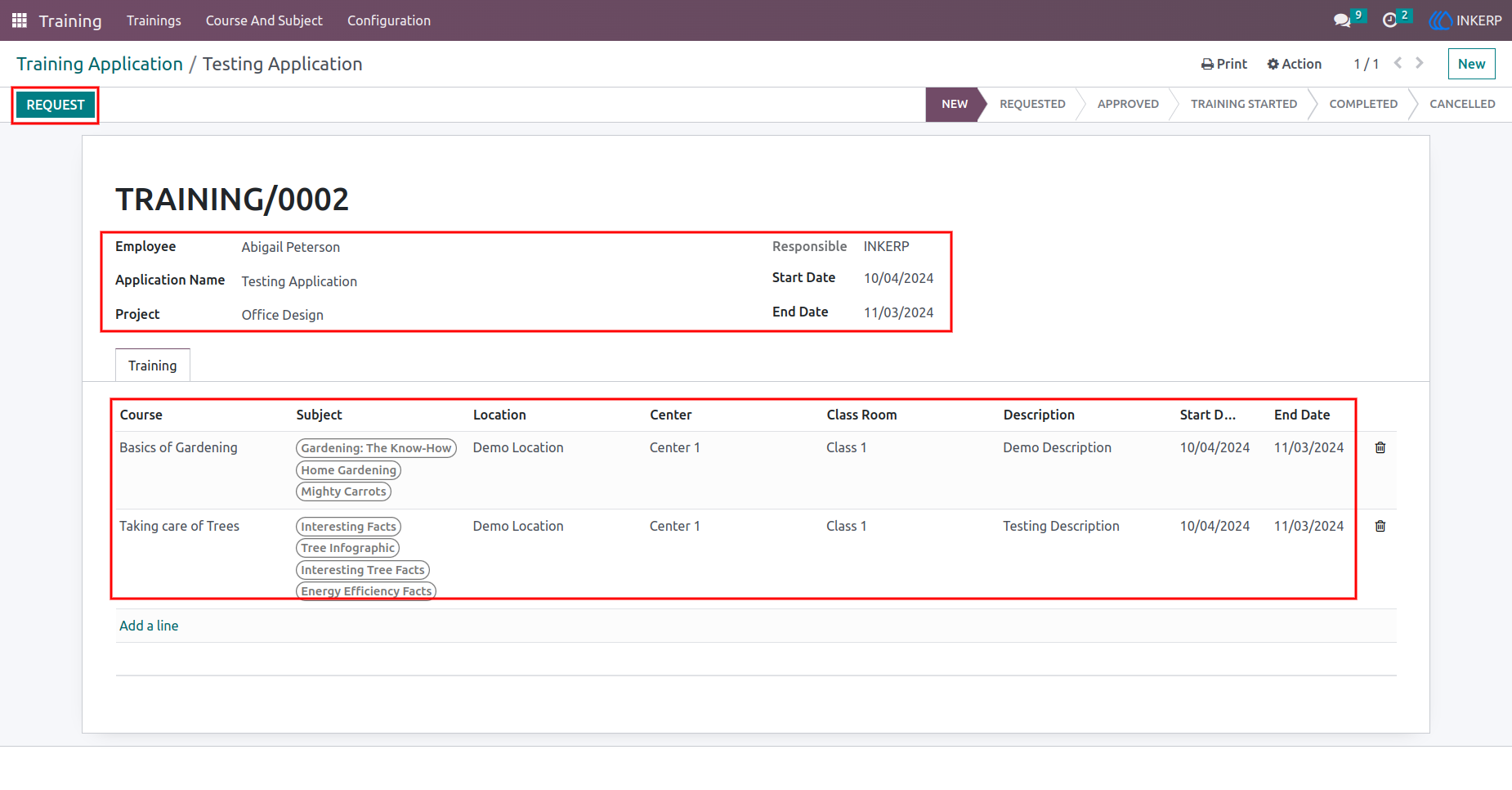Select the Gardening: The Know-How tag
This screenshot has height=790, width=1512.
376,448
